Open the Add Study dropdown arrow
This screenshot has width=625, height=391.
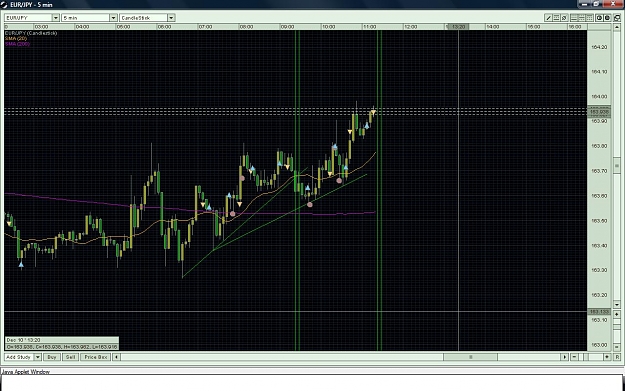pos(37,357)
